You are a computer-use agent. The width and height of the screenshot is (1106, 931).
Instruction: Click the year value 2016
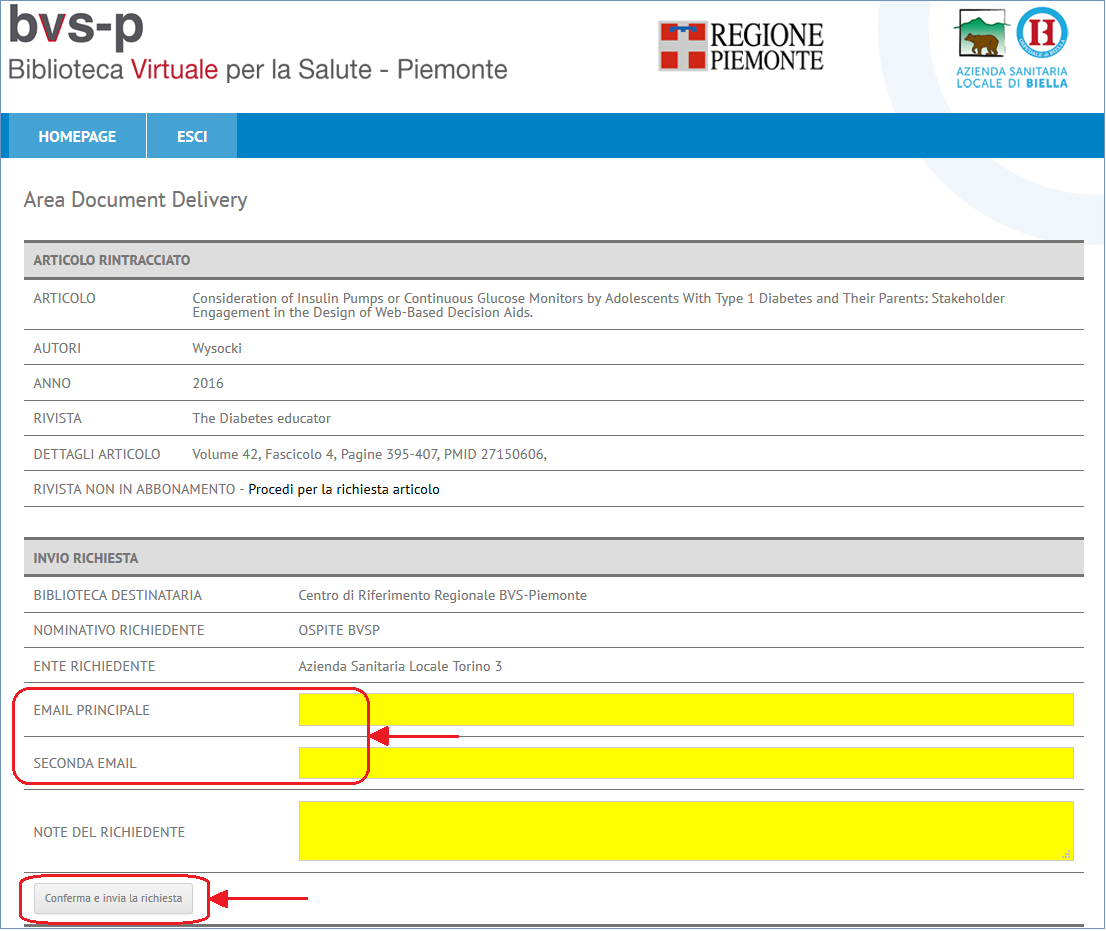coord(207,384)
